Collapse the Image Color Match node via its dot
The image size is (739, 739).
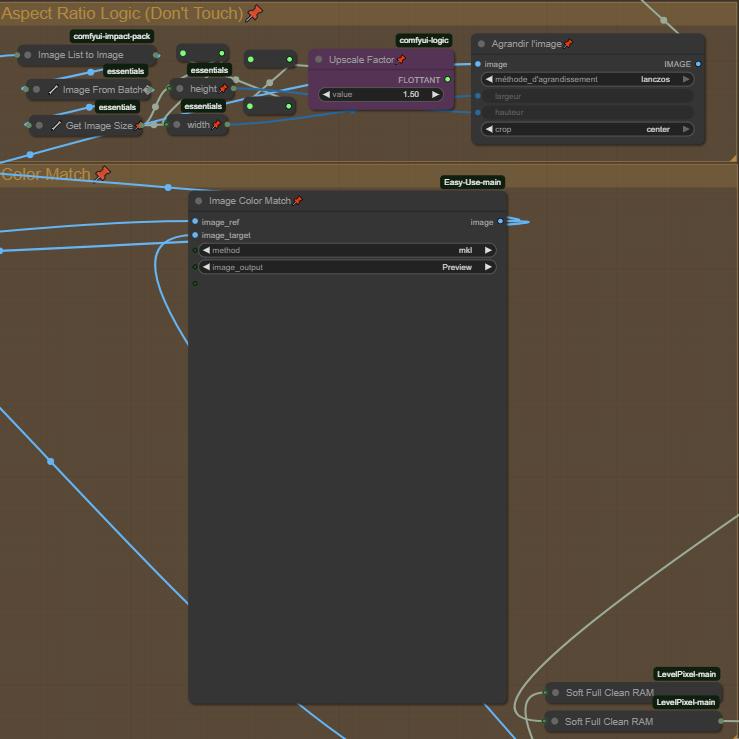point(199,201)
